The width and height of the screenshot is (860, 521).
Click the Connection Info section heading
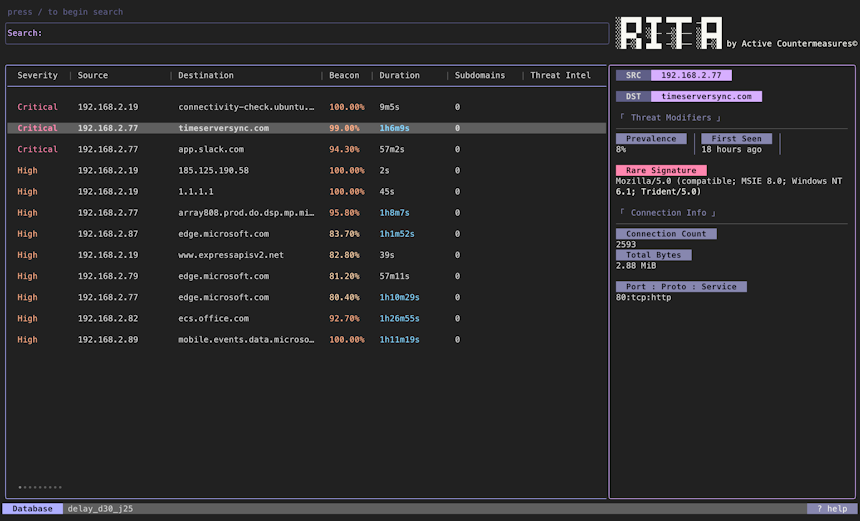[x=668, y=212]
